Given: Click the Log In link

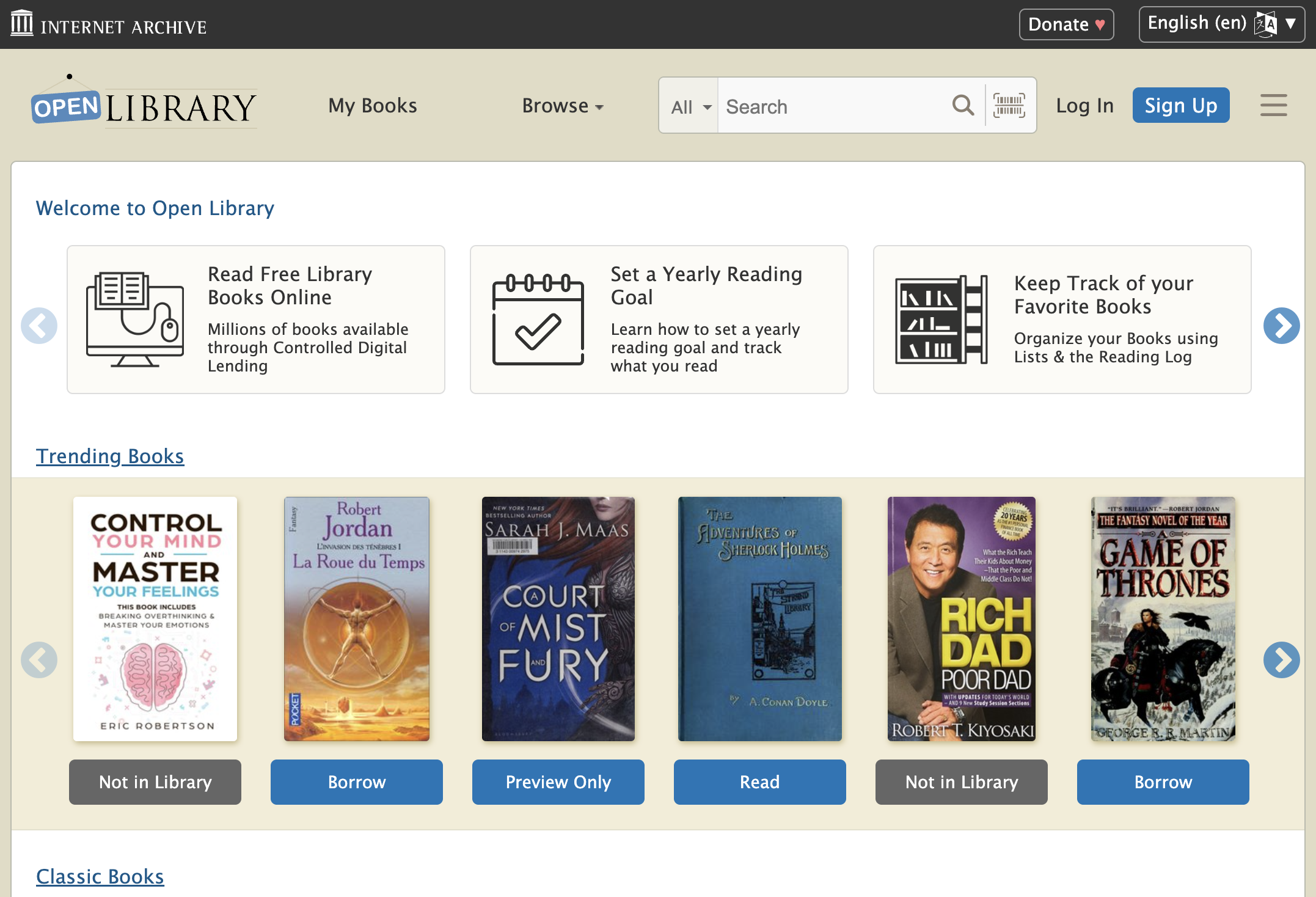Looking at the screenshot, I should [x=1084, y=106].
